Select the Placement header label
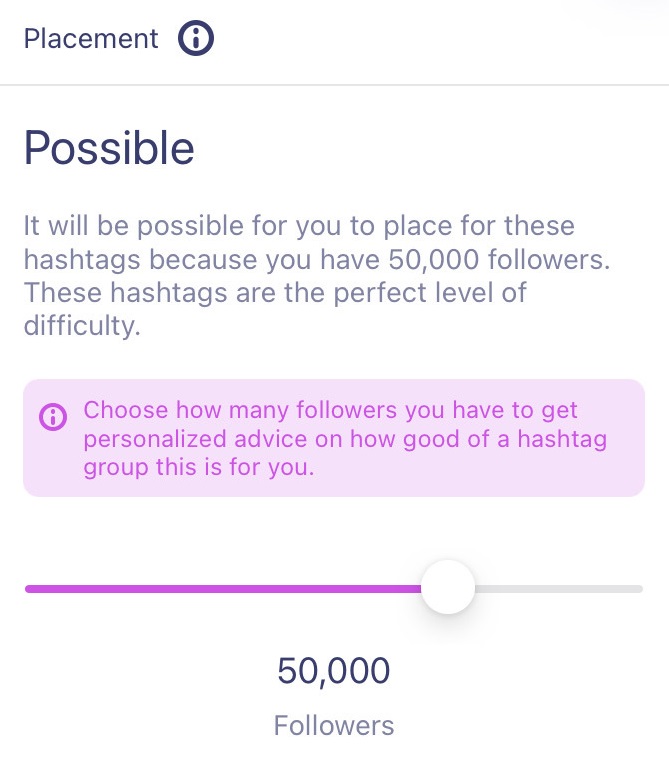Viewport: 669px width, 765px height. tap(91, 39)
